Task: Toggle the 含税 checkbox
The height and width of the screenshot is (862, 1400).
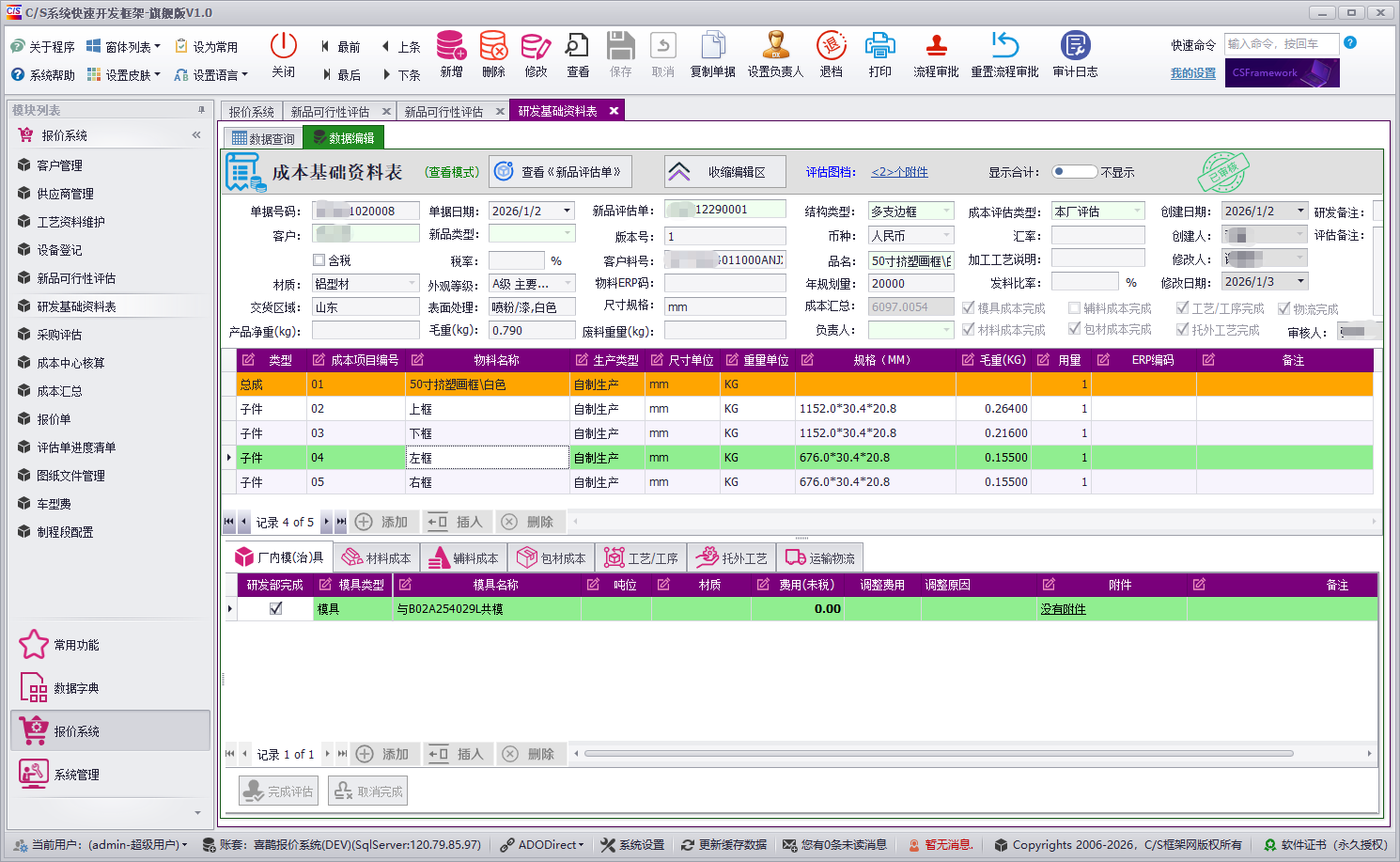Action: [x=319, y=260]
